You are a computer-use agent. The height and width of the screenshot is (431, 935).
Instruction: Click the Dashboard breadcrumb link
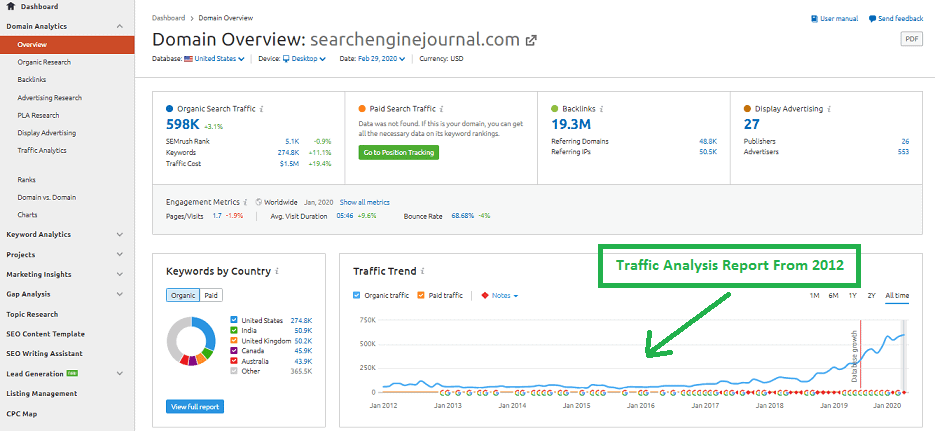[x=169, y=18]
